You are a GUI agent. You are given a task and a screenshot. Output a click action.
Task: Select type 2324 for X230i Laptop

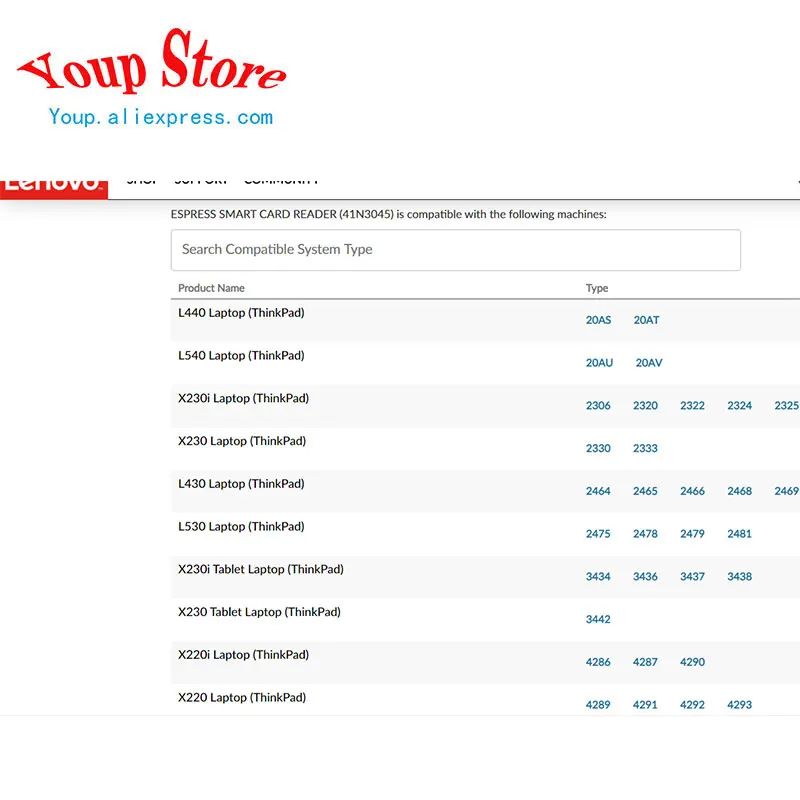739,406
